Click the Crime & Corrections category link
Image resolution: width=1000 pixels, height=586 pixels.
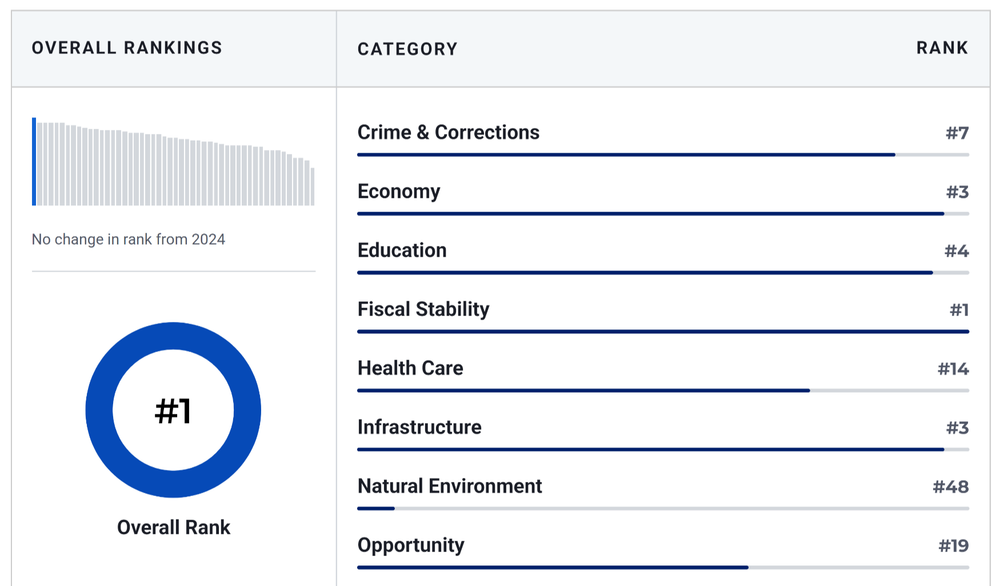pyautogui.click(x=448, y=133)
